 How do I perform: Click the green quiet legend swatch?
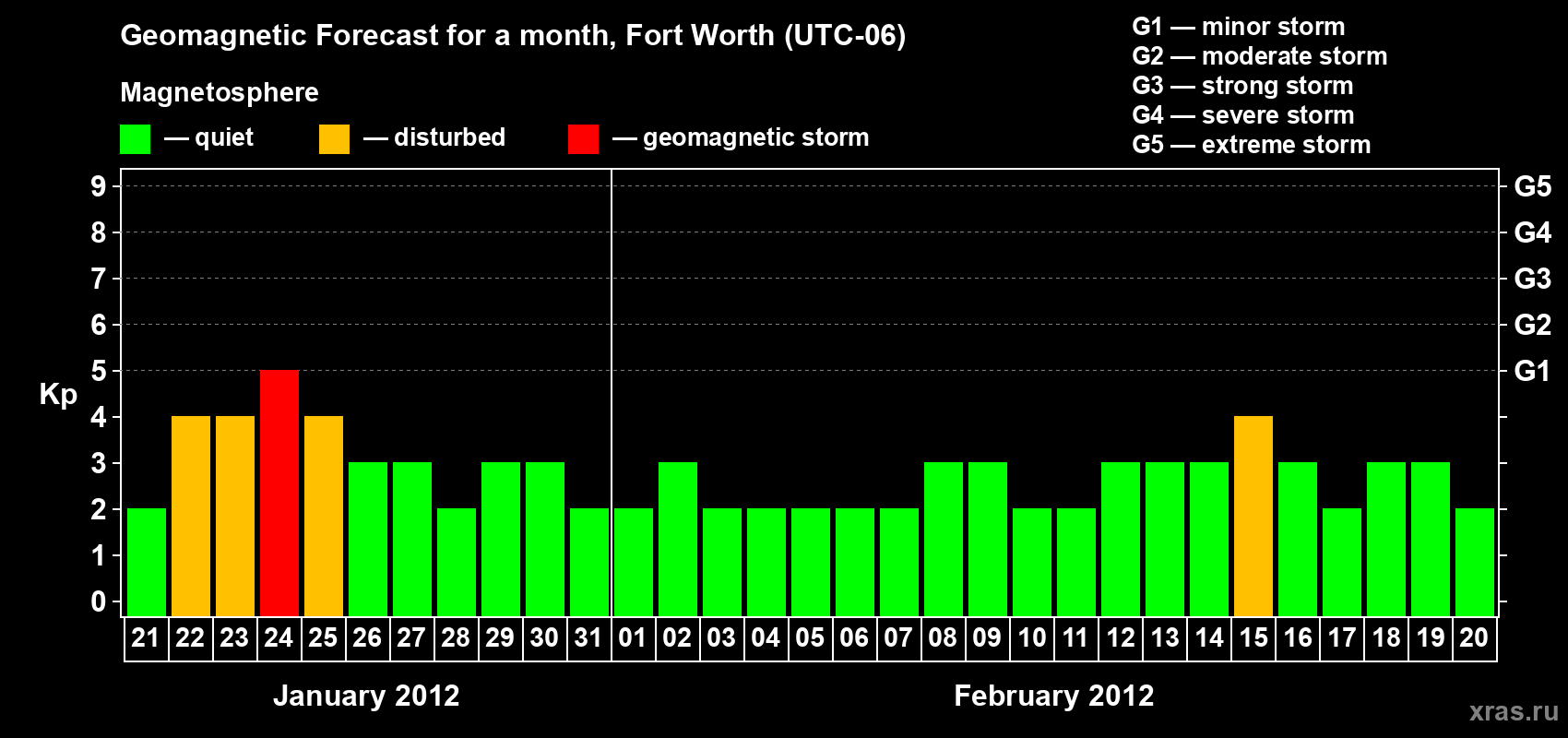pos(135,139)
